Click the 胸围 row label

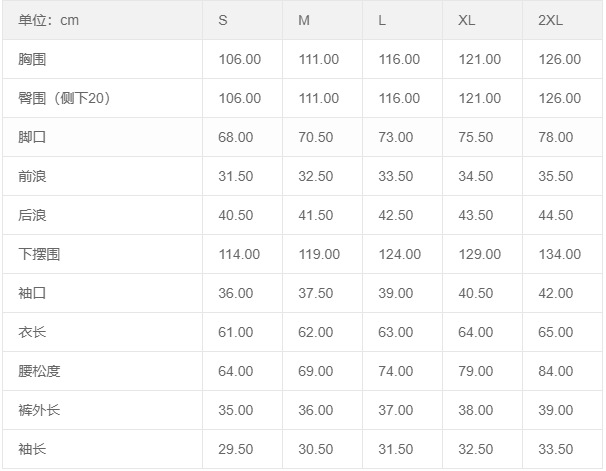(x=32, y=59)
